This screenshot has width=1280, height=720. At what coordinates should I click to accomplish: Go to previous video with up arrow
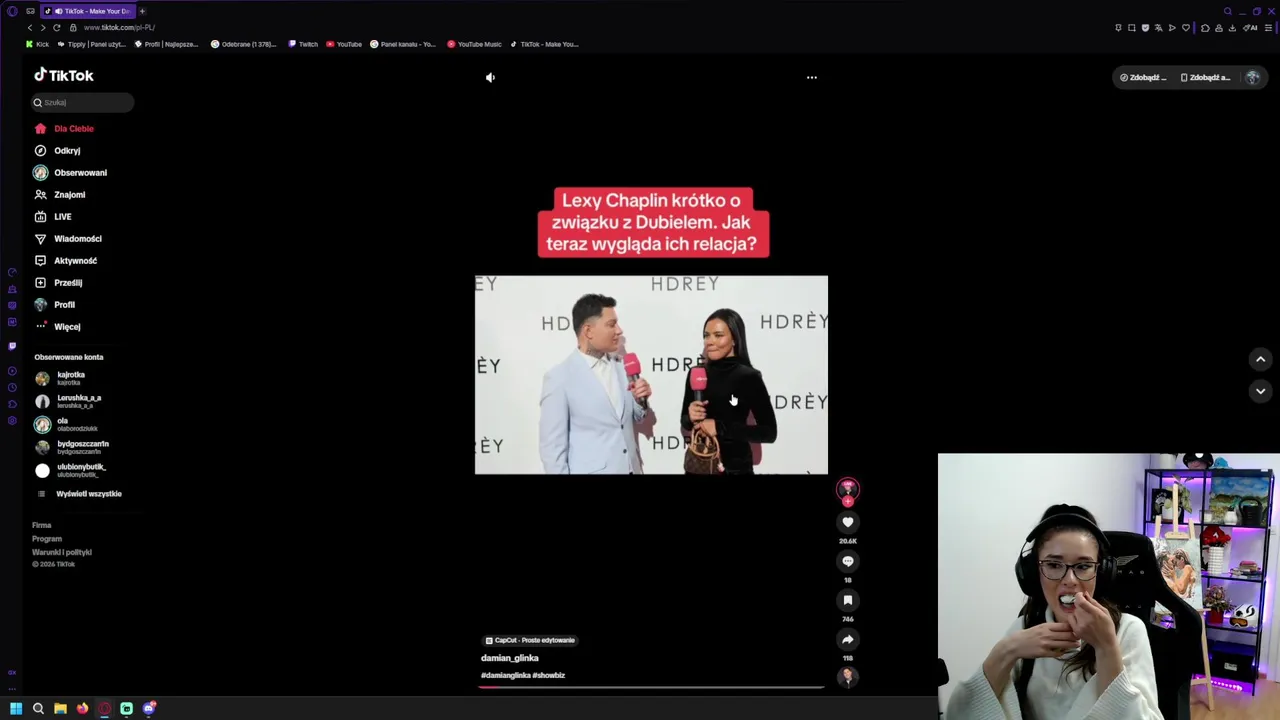1260,359
